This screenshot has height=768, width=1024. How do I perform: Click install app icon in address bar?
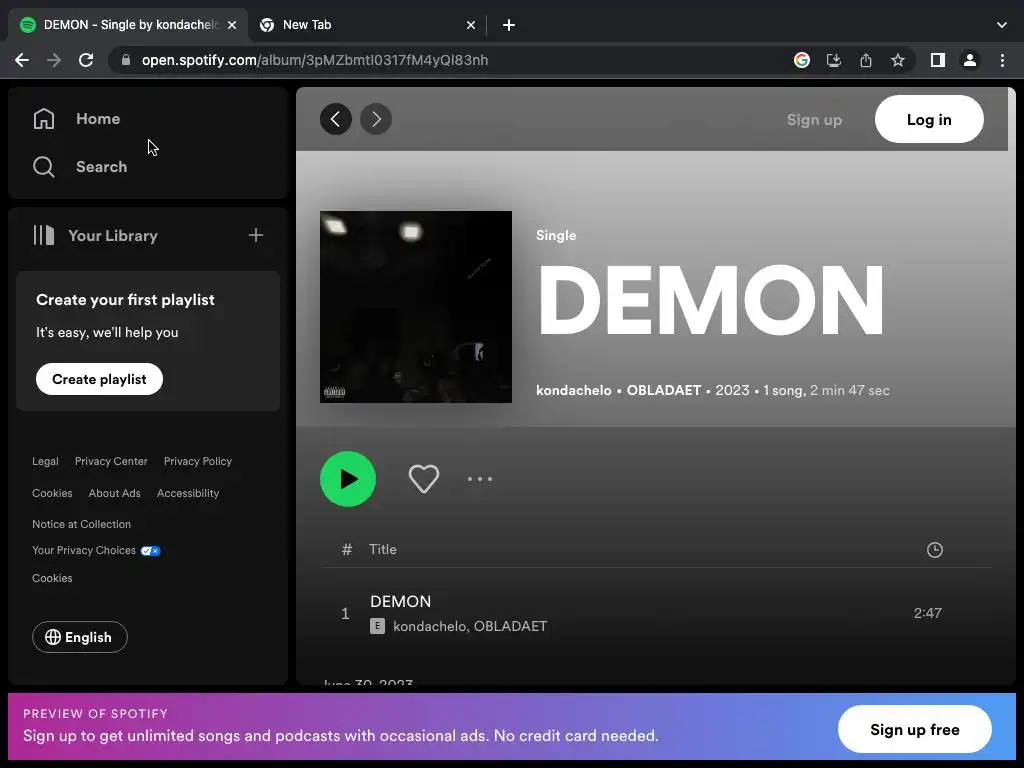[x=834, y=60]
